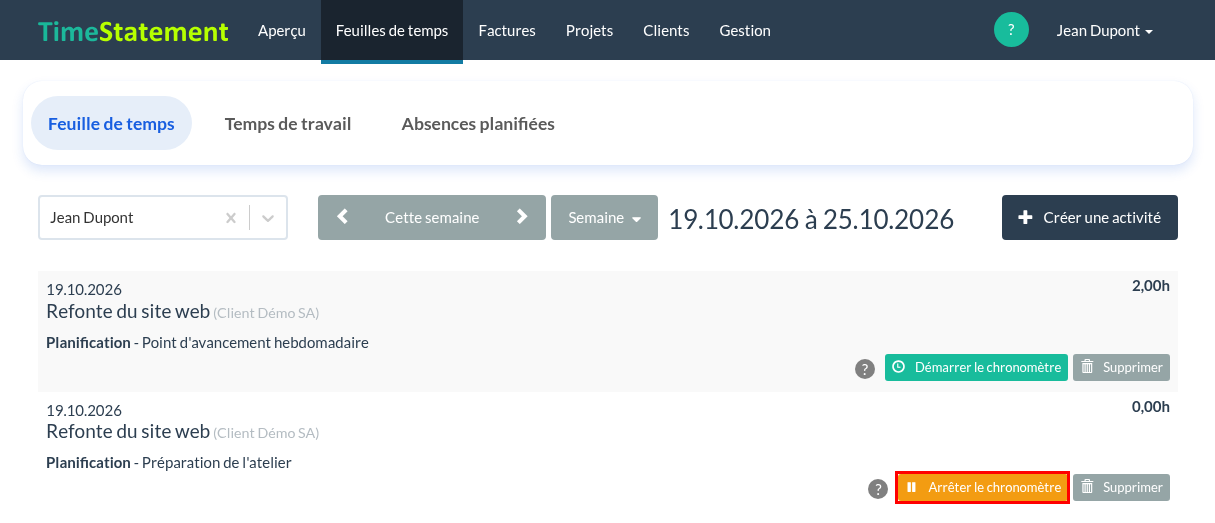Open Feuilles de temps in top navigation

click(392, 31)
